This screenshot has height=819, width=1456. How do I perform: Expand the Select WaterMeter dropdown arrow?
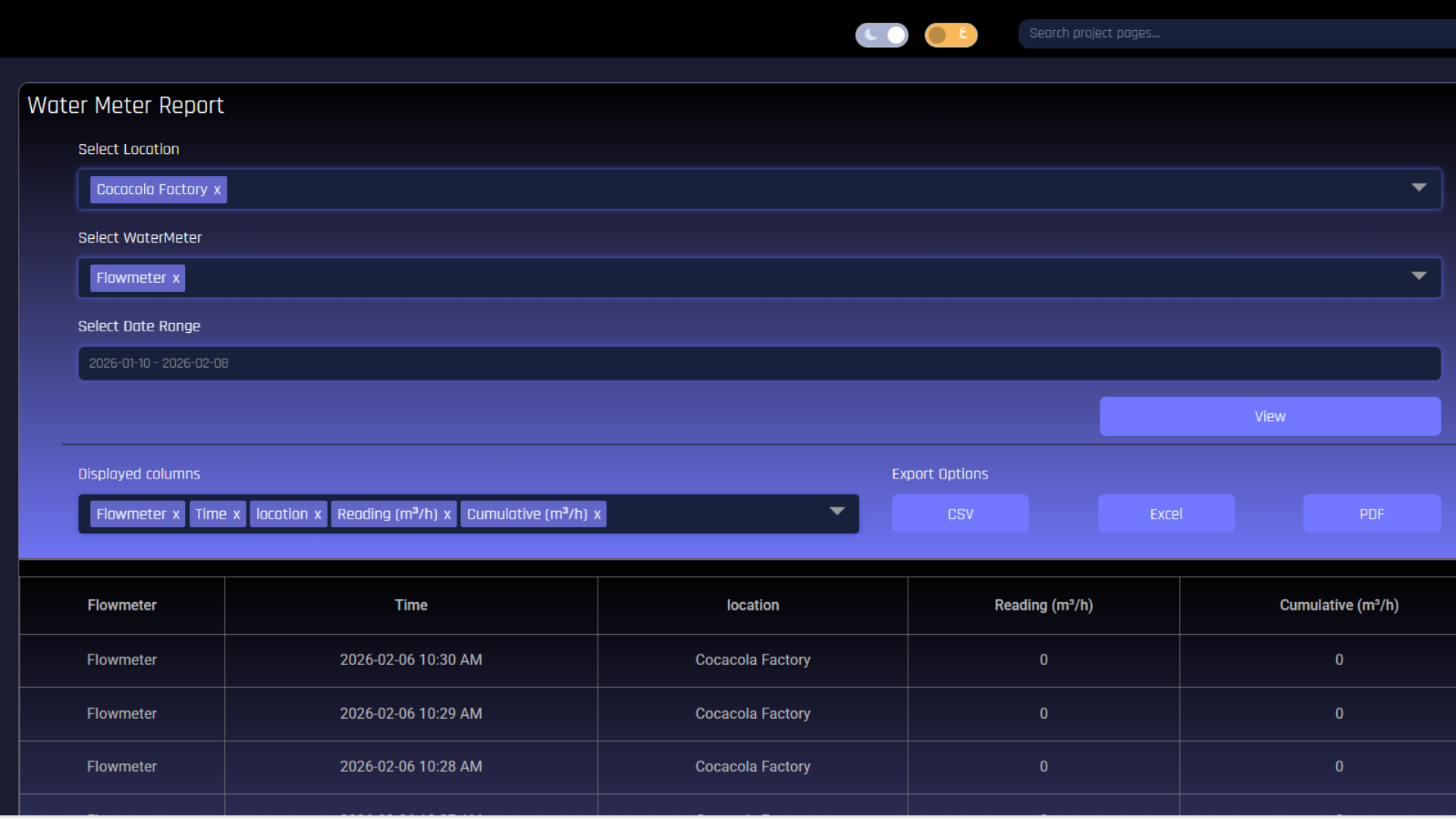click(x=1419, y=276)
